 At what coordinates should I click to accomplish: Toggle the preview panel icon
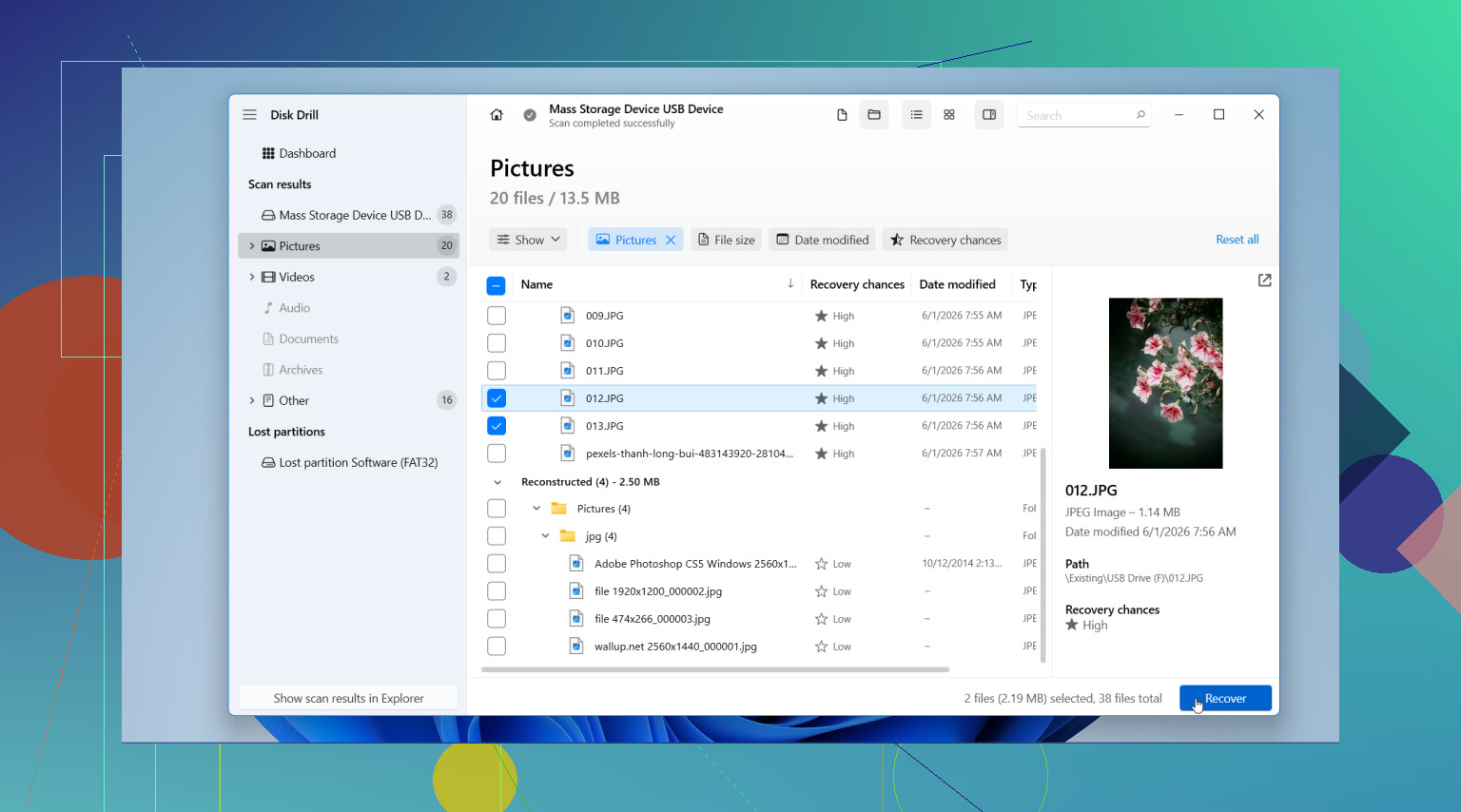(989, 115)
